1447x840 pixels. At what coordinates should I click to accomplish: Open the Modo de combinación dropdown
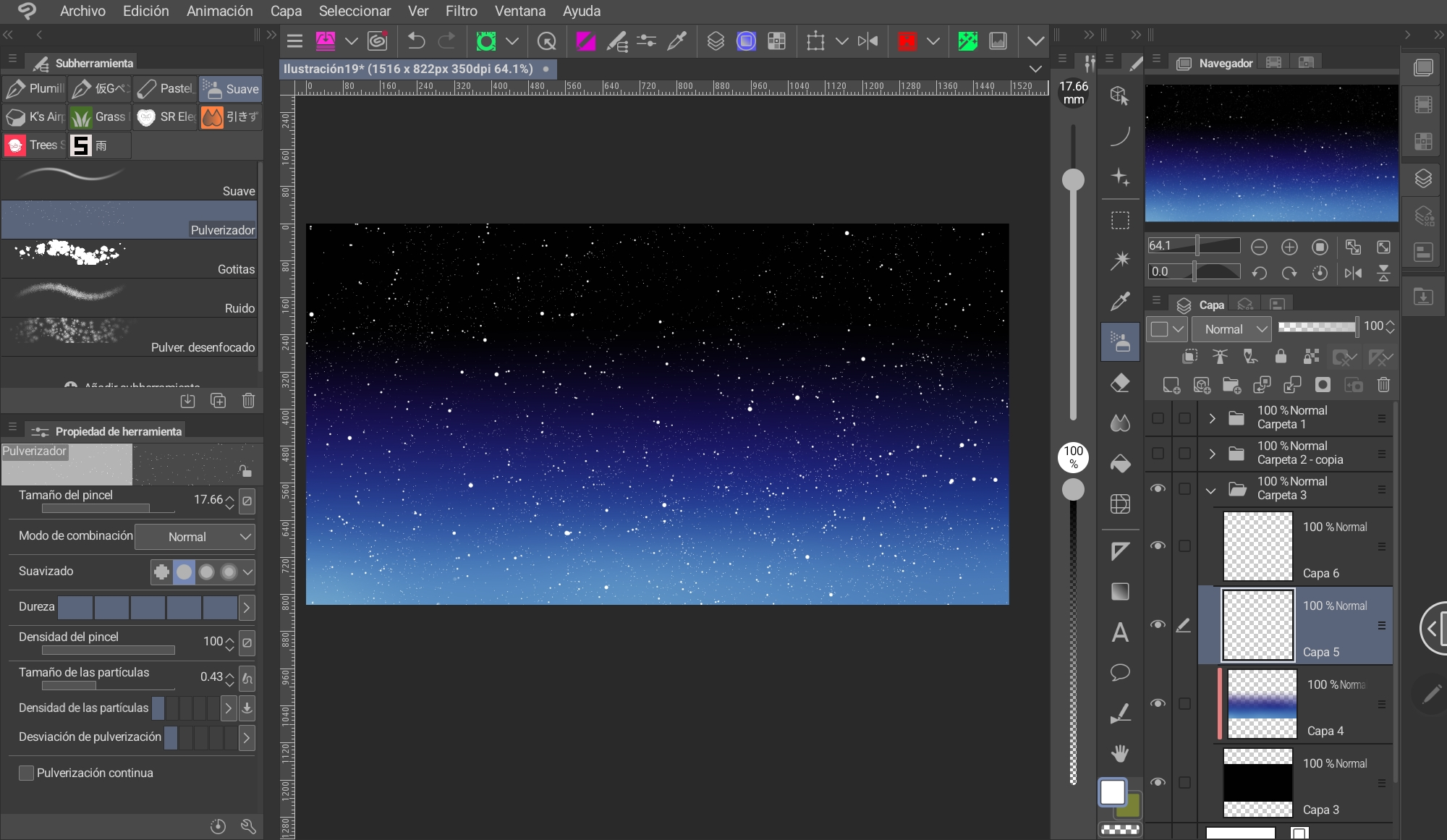tap(195, 537)
